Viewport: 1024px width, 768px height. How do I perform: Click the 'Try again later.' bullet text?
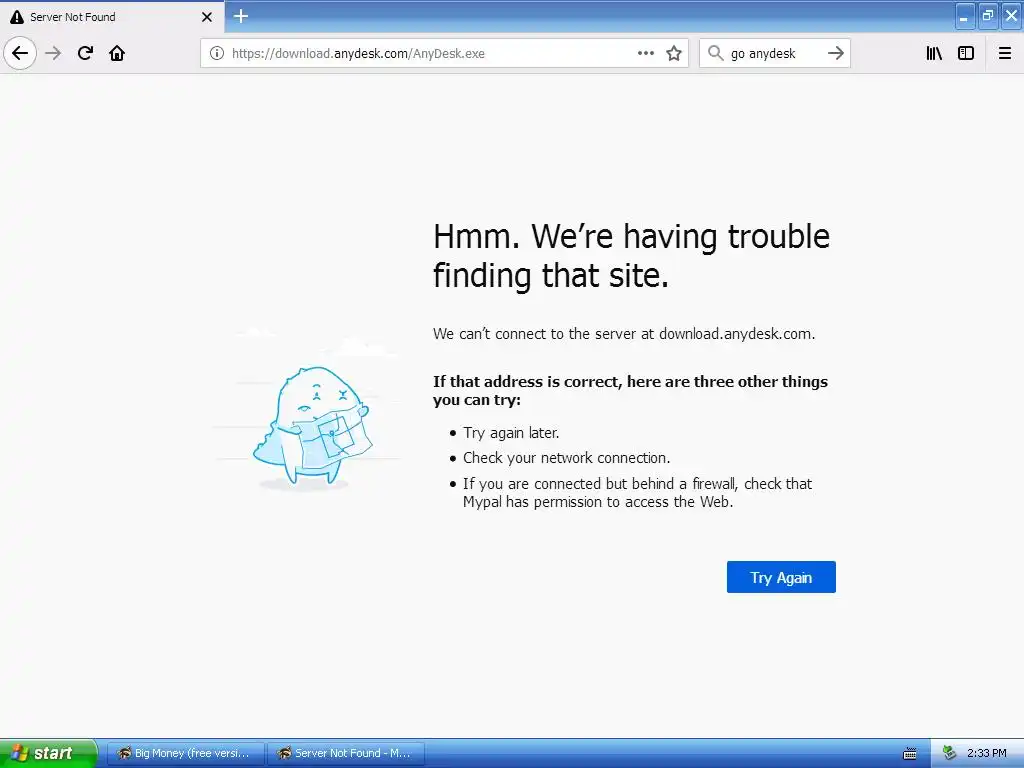511,432
